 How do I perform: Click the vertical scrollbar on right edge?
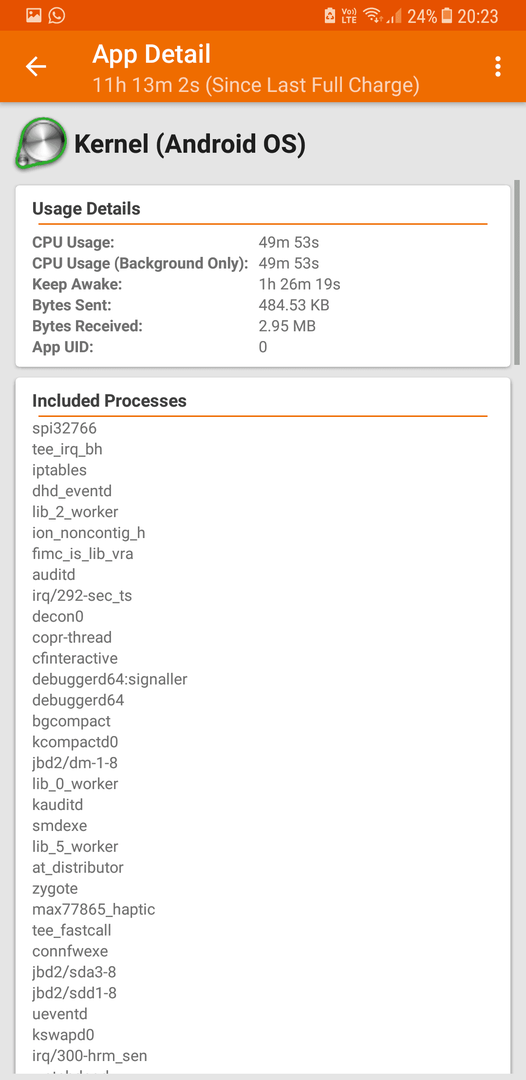pyautogui.click(x=517, y=273)
